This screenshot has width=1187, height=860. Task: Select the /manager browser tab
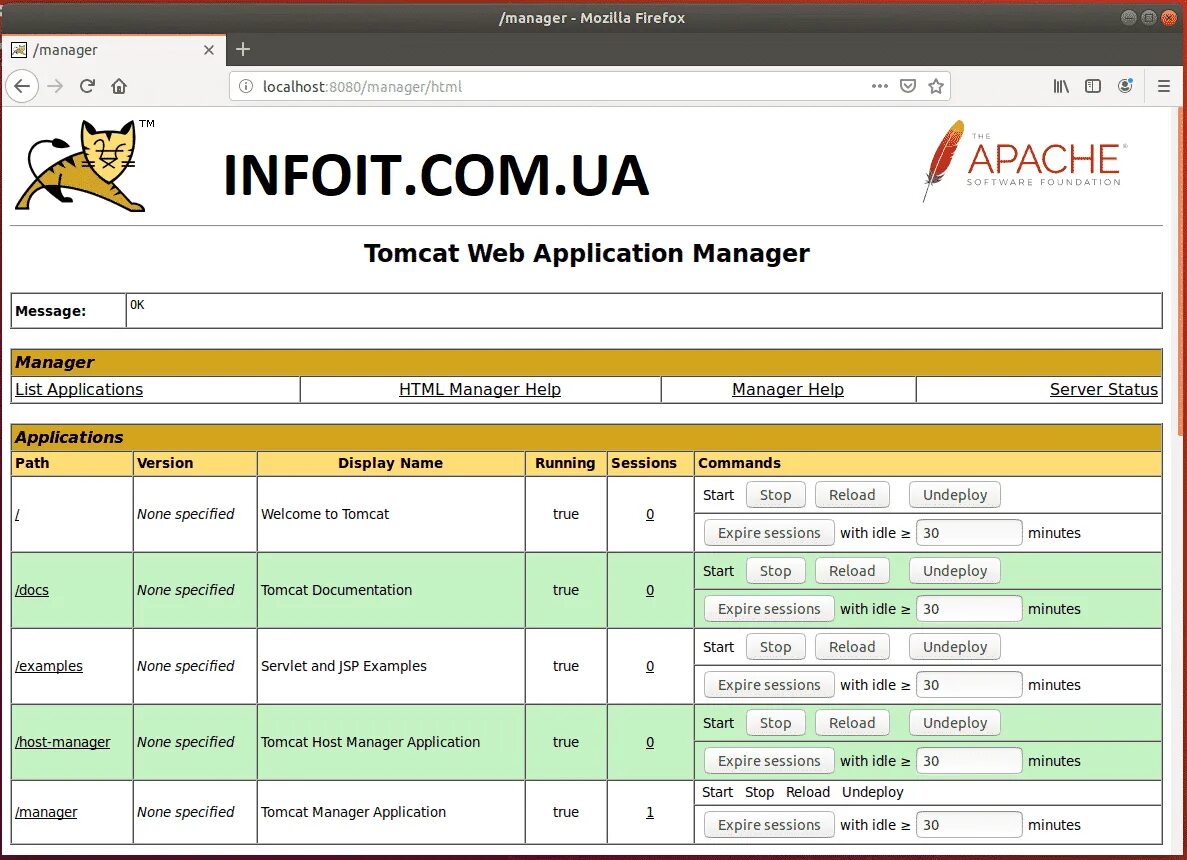tap(114, 50)
